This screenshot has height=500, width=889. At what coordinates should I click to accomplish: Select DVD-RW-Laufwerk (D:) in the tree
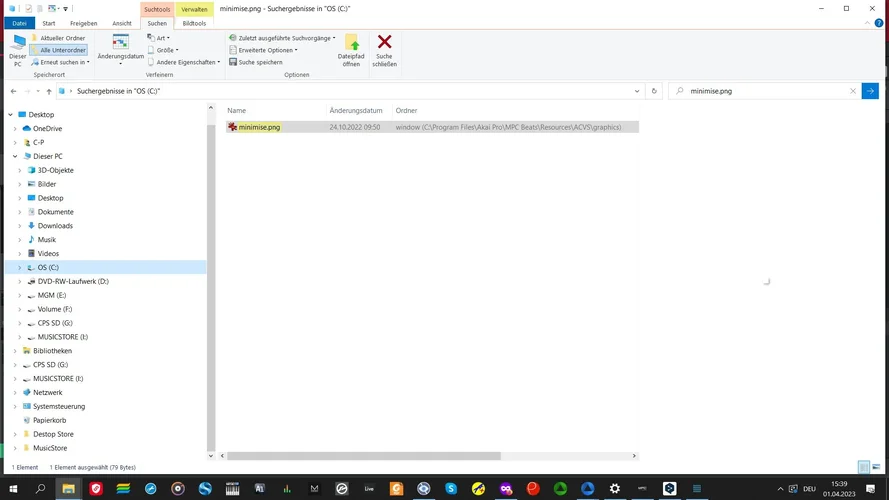pyautogui.click(x=73, y=281)
